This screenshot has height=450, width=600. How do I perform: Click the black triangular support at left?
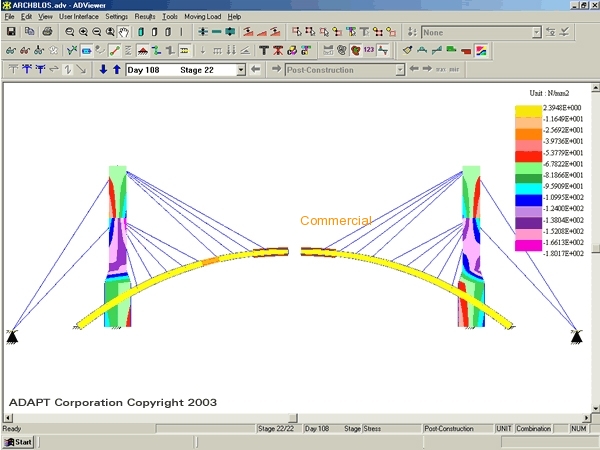[12, 337]
